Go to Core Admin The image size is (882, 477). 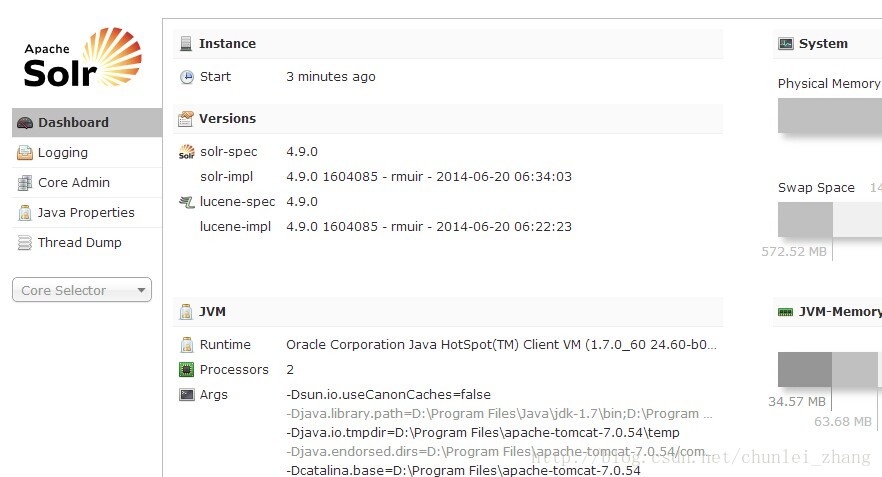87,183
